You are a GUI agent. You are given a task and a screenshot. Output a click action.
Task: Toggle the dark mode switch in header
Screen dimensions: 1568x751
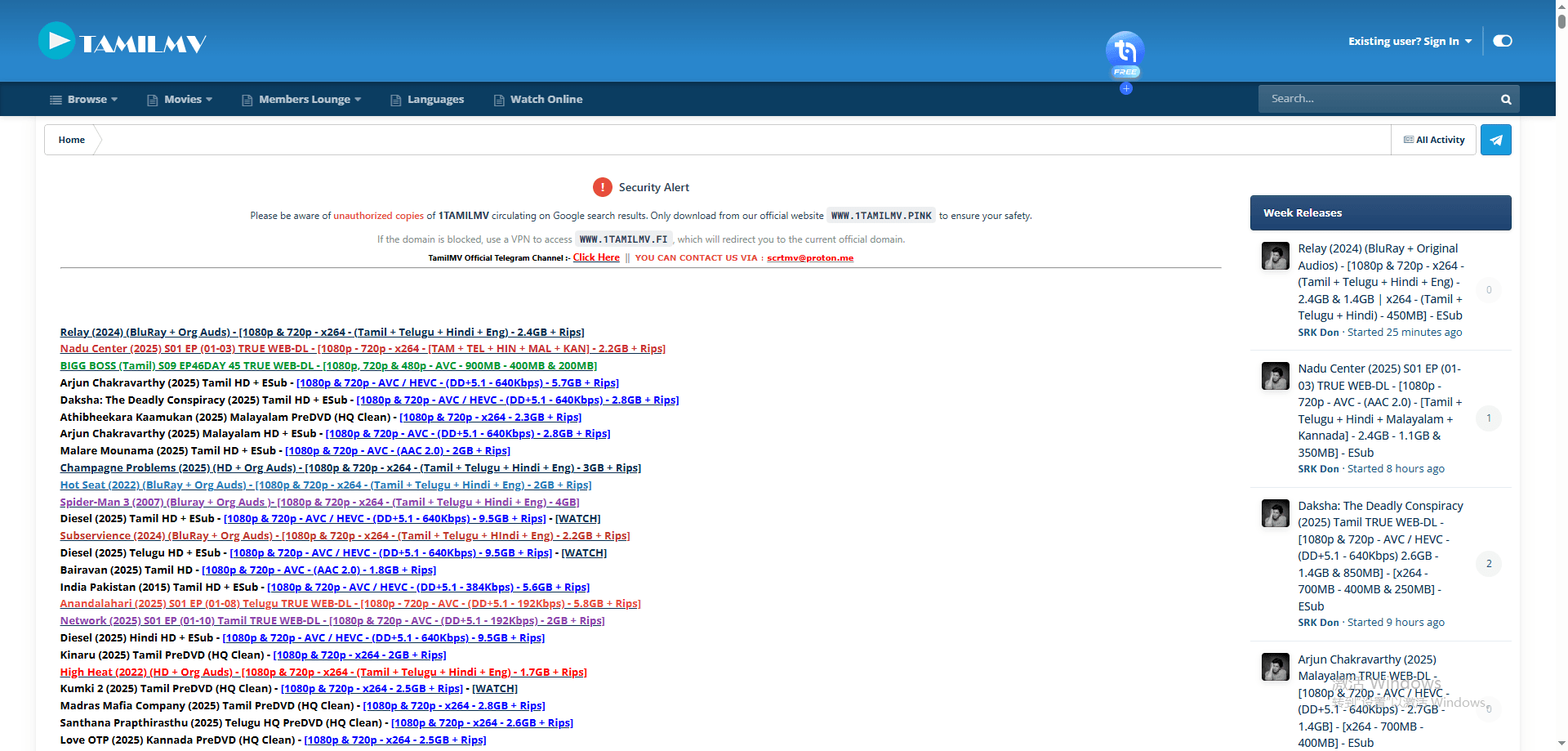tap(1503, 40)
